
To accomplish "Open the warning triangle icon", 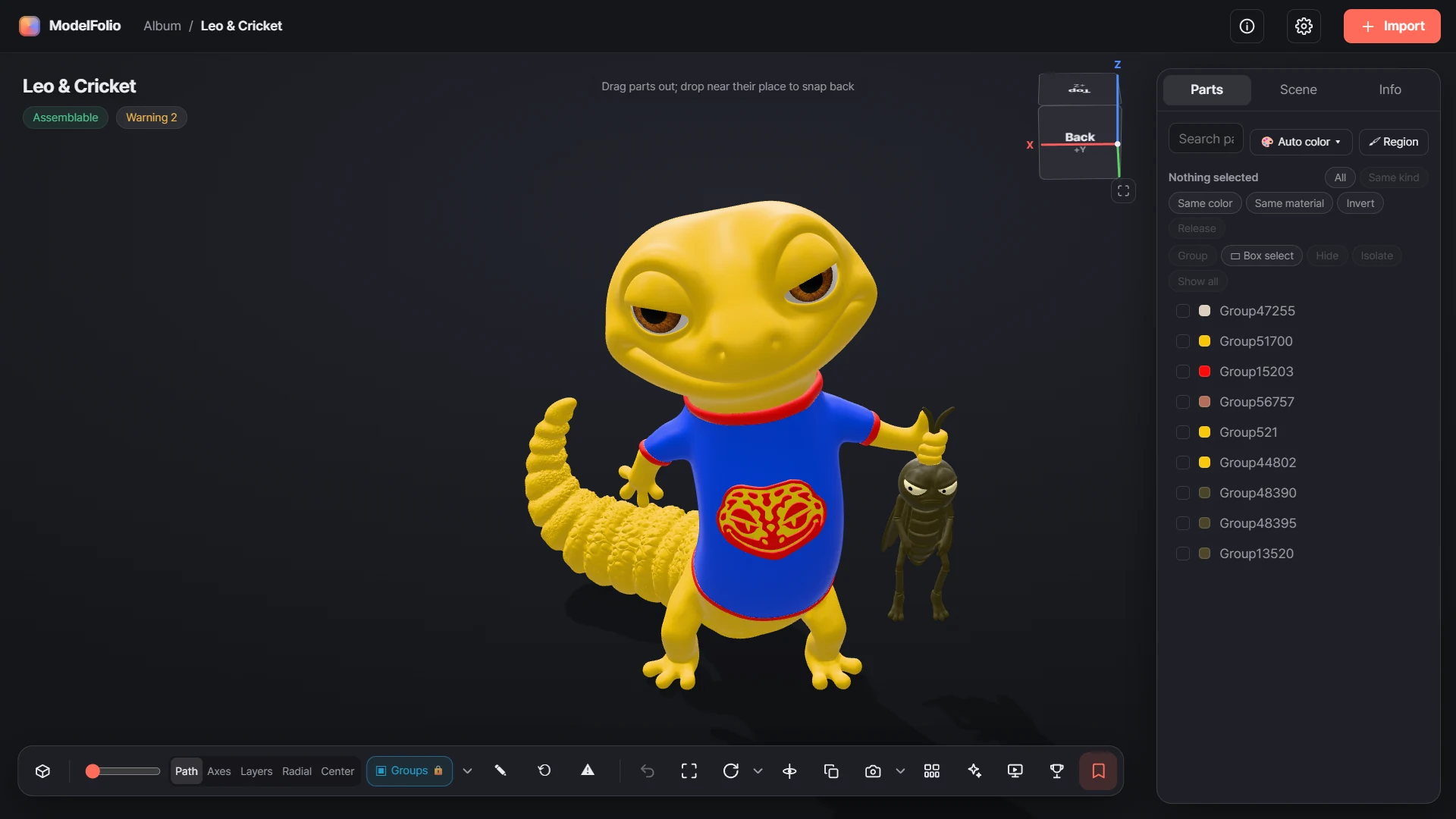I will (588, 770).
